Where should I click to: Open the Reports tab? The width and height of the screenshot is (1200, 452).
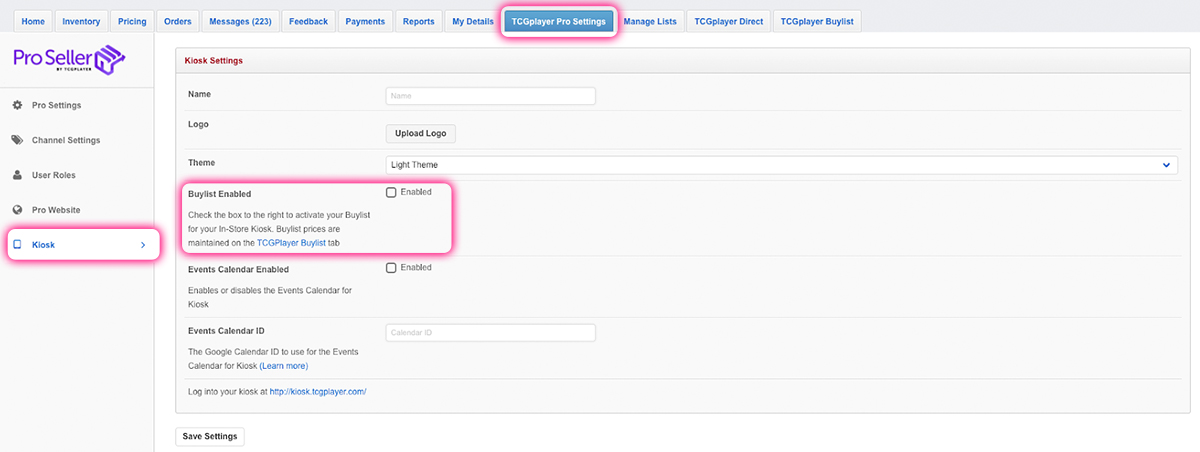point(418,21)
